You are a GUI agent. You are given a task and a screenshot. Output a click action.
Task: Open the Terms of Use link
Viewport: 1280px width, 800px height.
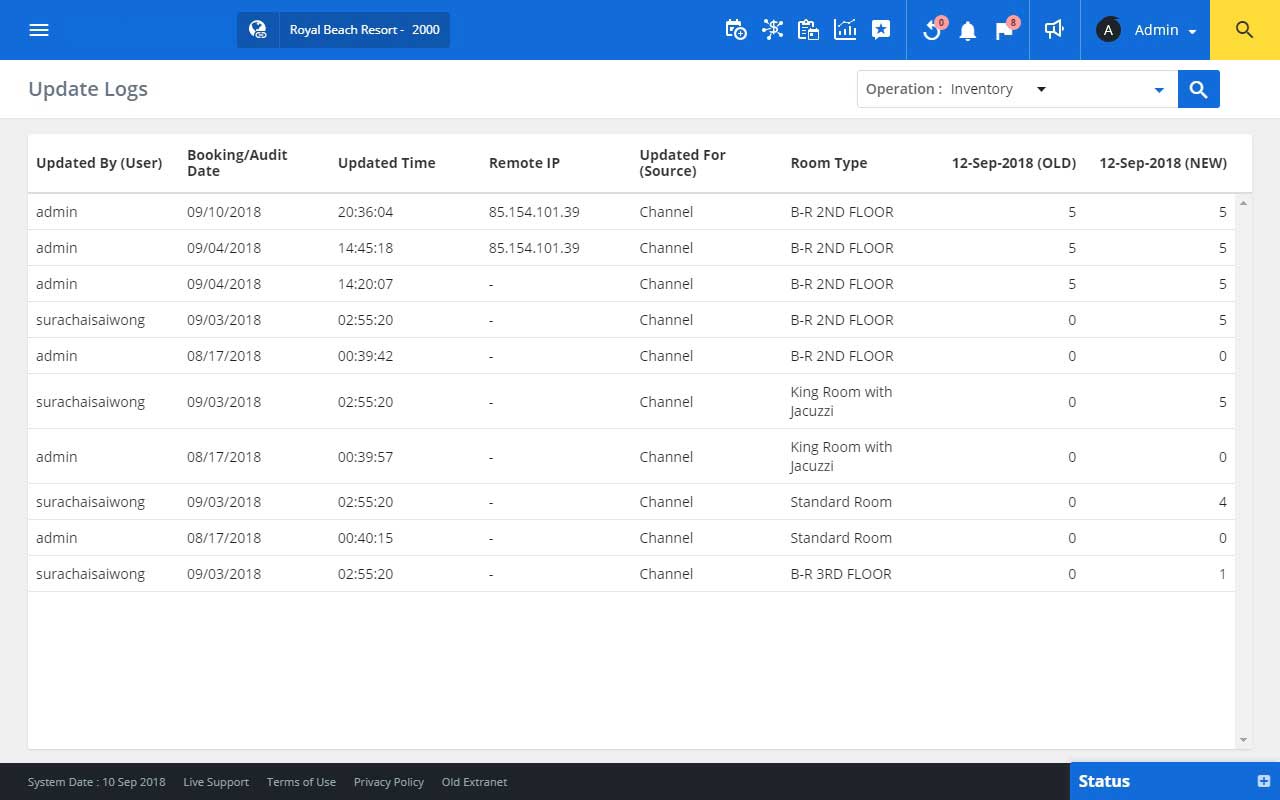(301, 782)
